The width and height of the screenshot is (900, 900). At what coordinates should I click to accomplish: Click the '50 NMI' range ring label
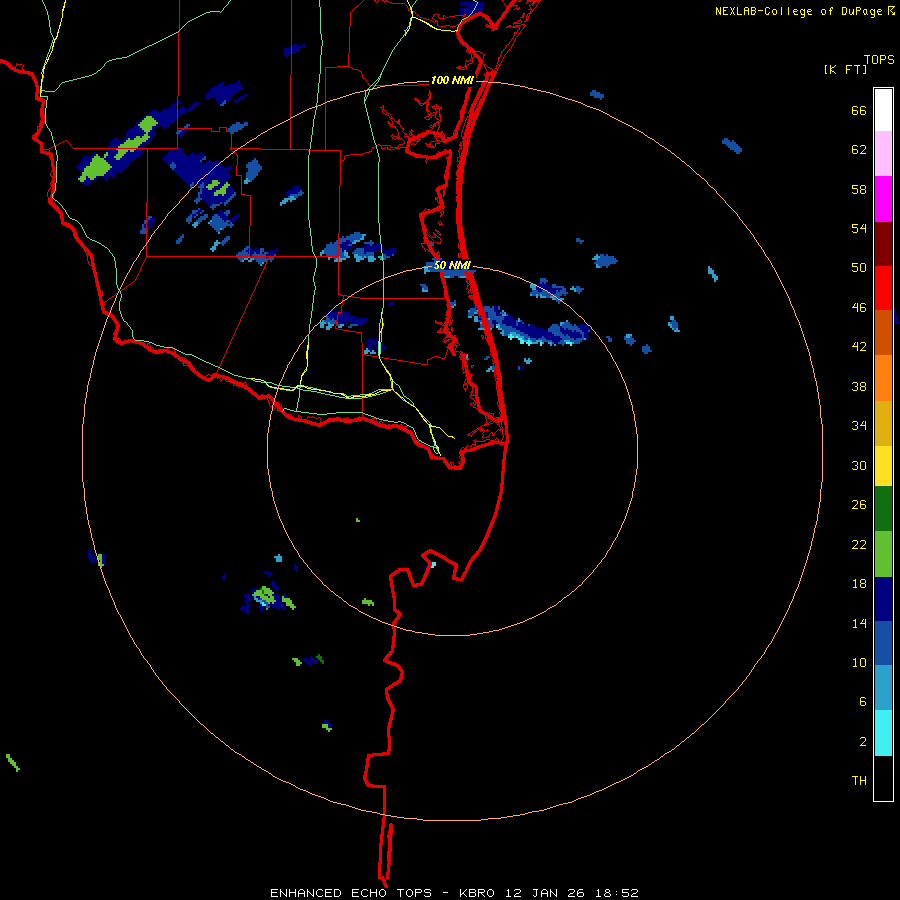tap(452, 265)
